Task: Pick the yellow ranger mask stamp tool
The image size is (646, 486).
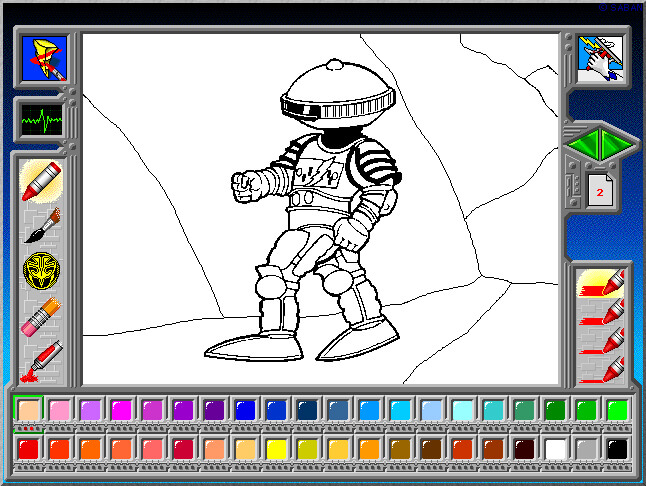Action: tap(41, 271)
